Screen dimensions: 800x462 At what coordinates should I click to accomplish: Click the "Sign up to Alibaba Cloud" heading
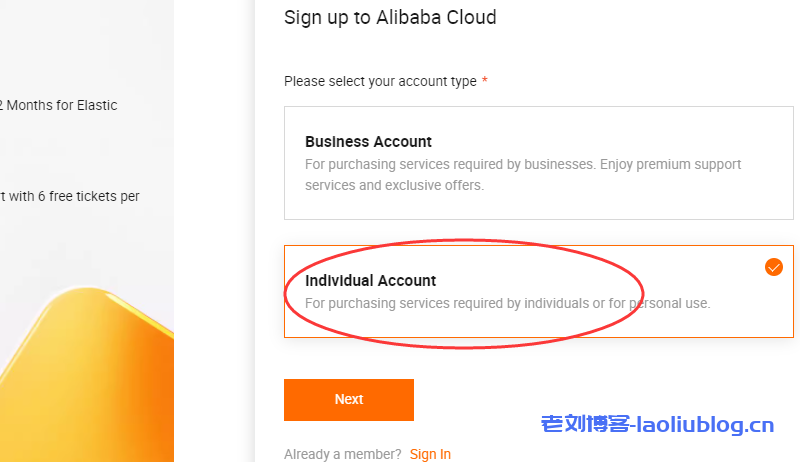coord(390,17)
